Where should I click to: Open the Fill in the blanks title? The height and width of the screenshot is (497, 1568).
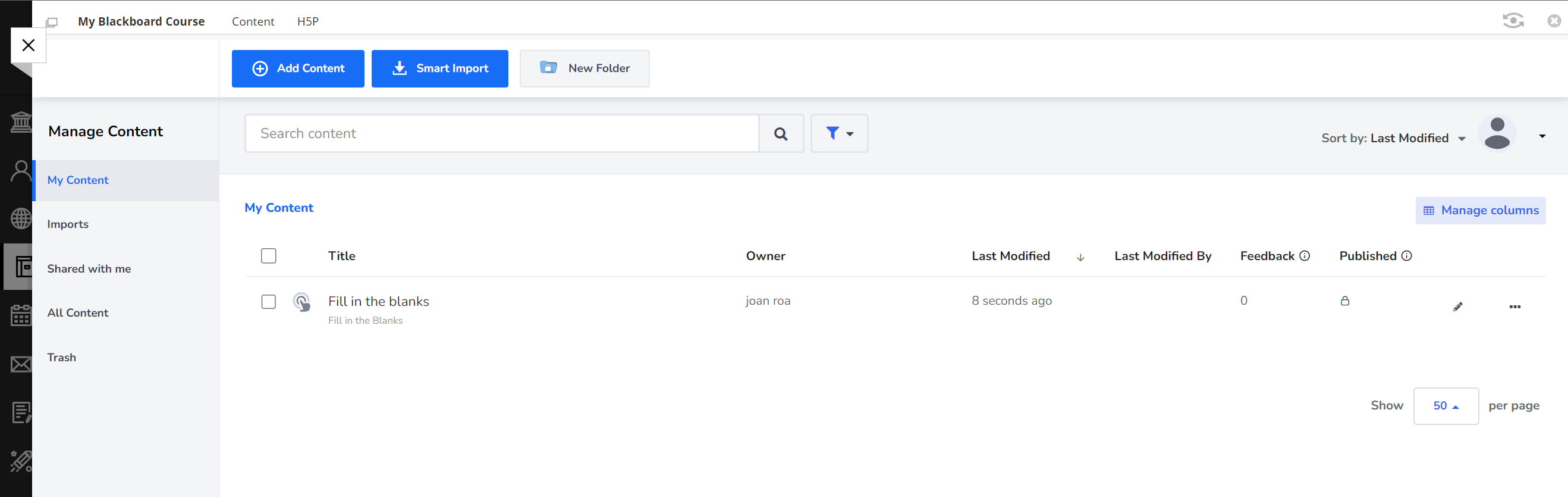click(379, 302)
